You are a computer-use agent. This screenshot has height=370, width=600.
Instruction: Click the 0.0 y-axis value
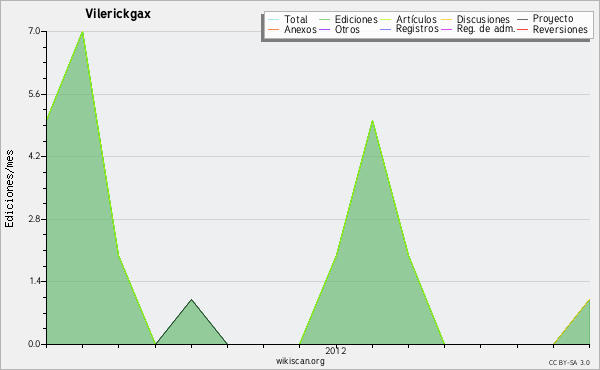point(34,344)
